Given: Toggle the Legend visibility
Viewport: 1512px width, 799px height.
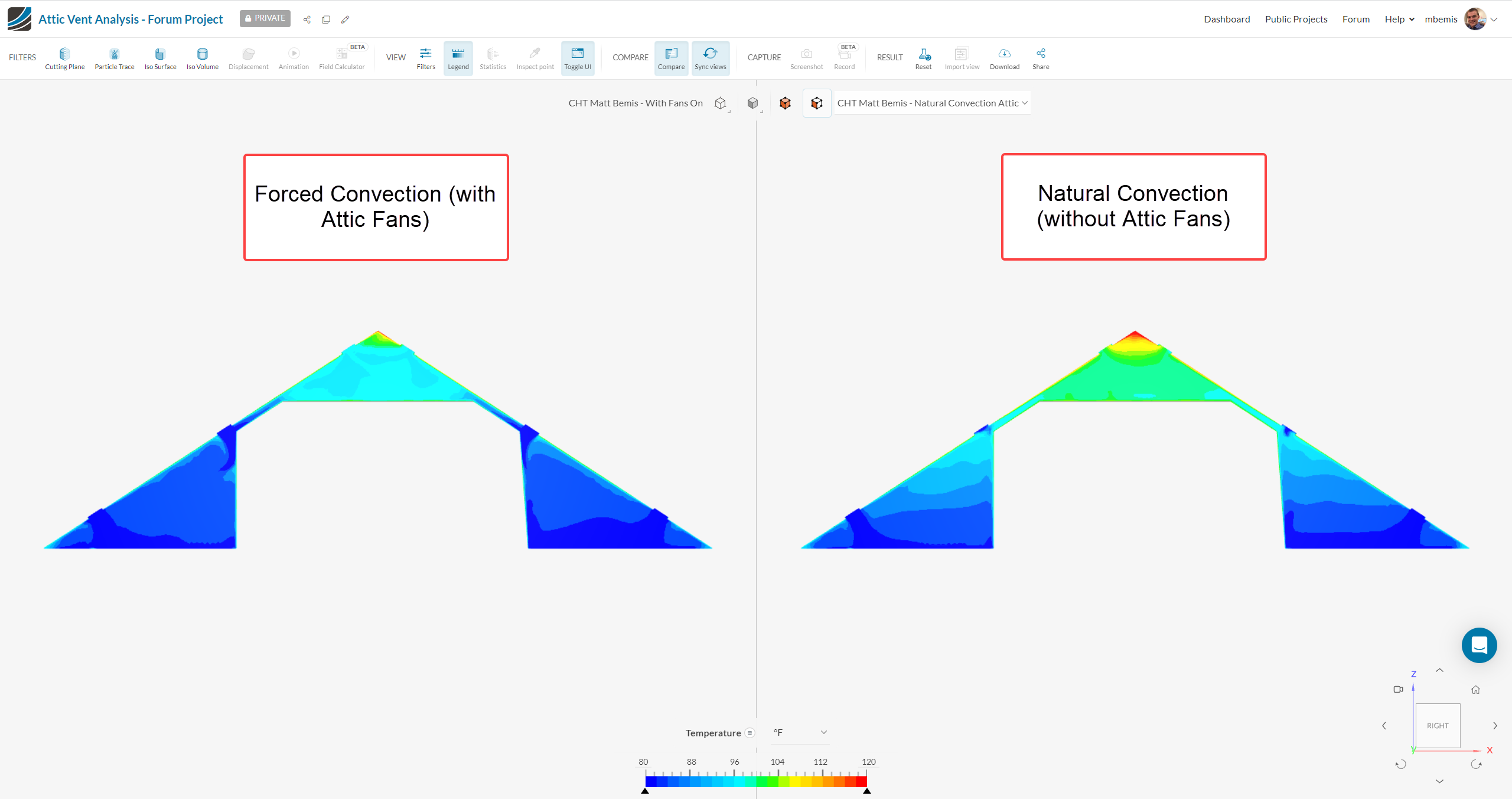Looking at the screenshot, I should pyautogui.click(x=458, y=58).
